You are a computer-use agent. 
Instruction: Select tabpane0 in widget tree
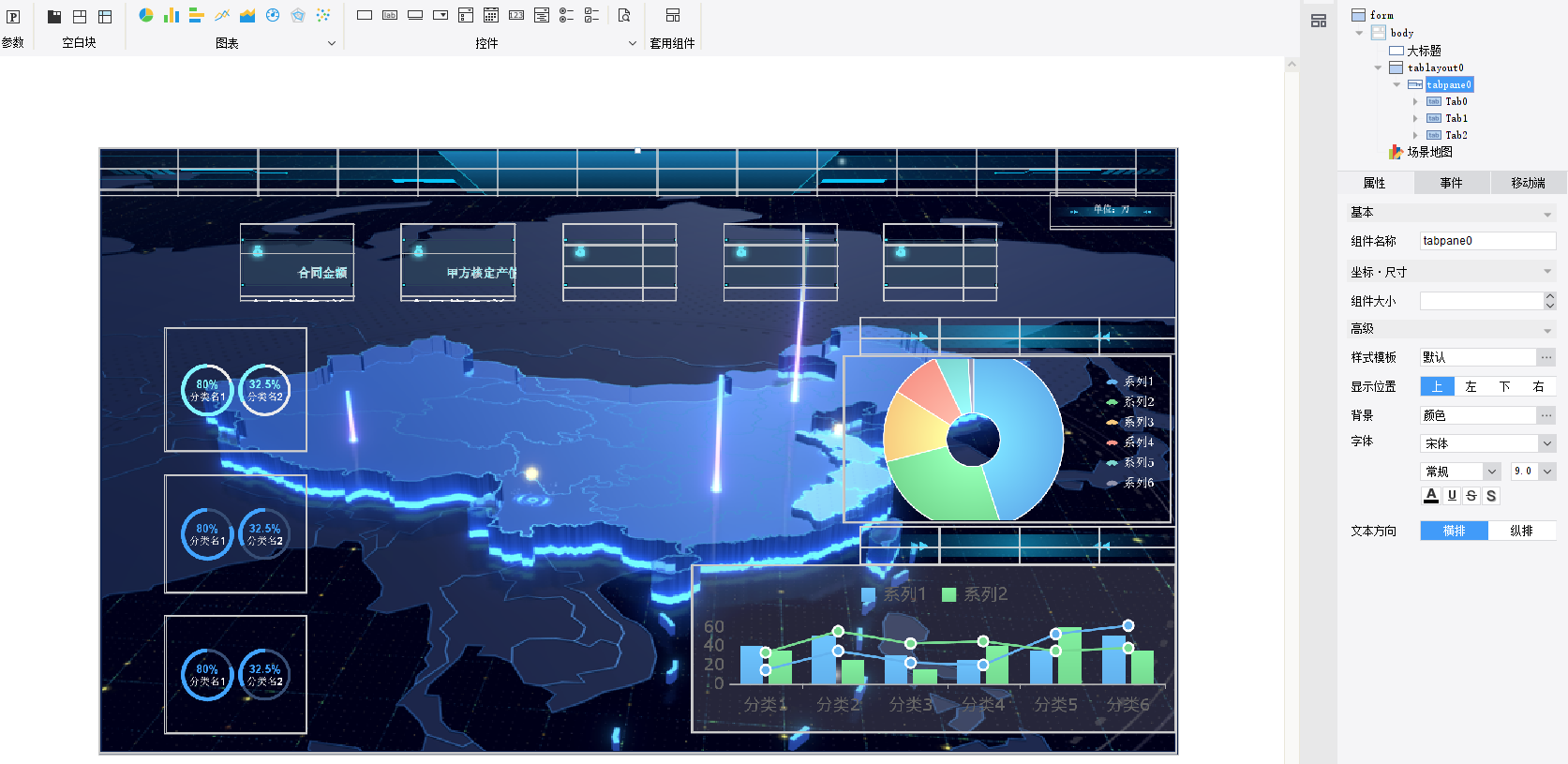(x=1449, y=84)
